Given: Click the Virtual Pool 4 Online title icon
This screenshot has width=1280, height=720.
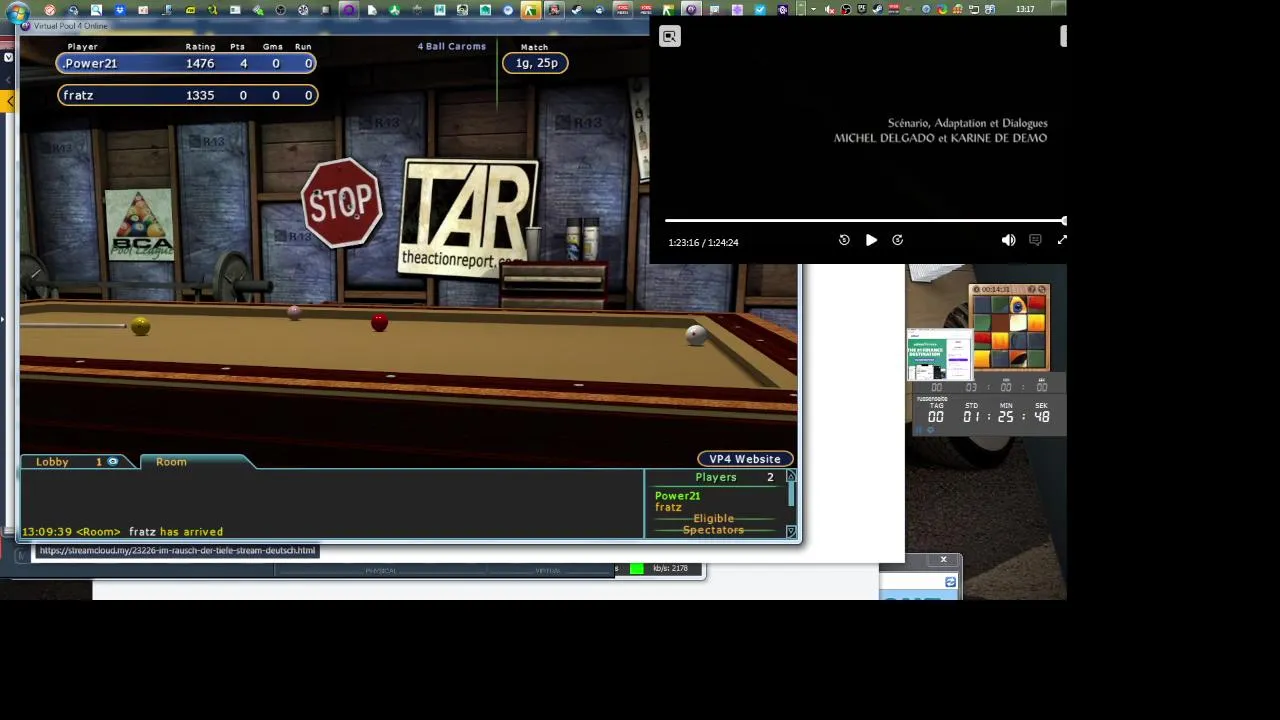Looking at the screenshot, I should tap(26, 26).
